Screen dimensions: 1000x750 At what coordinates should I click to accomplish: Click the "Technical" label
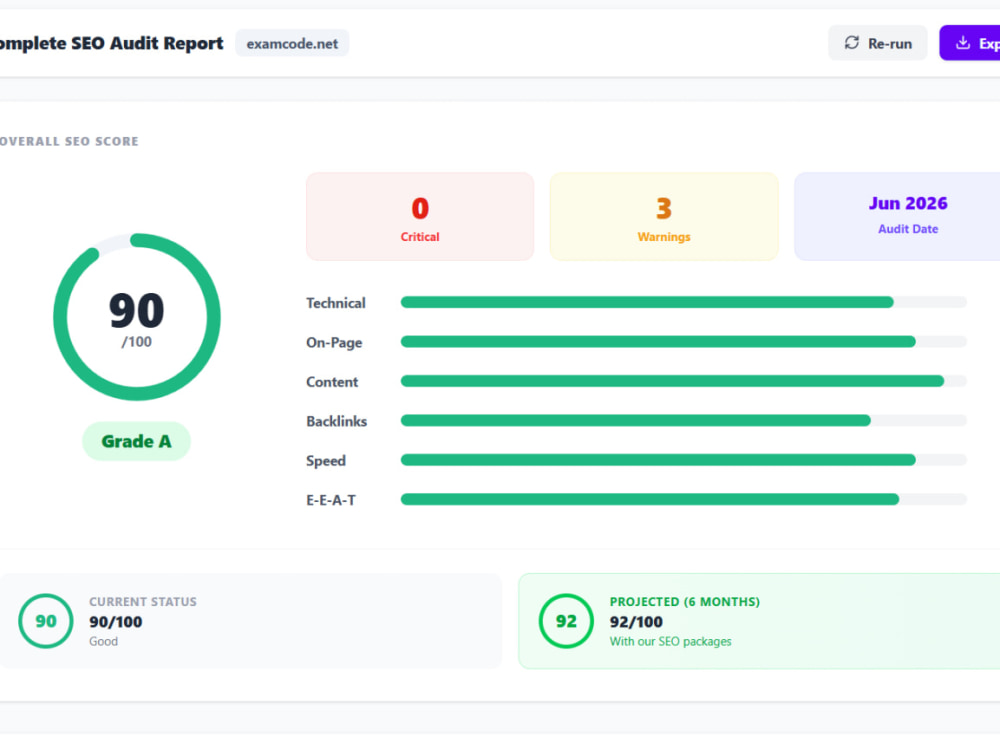click(335, 303)
